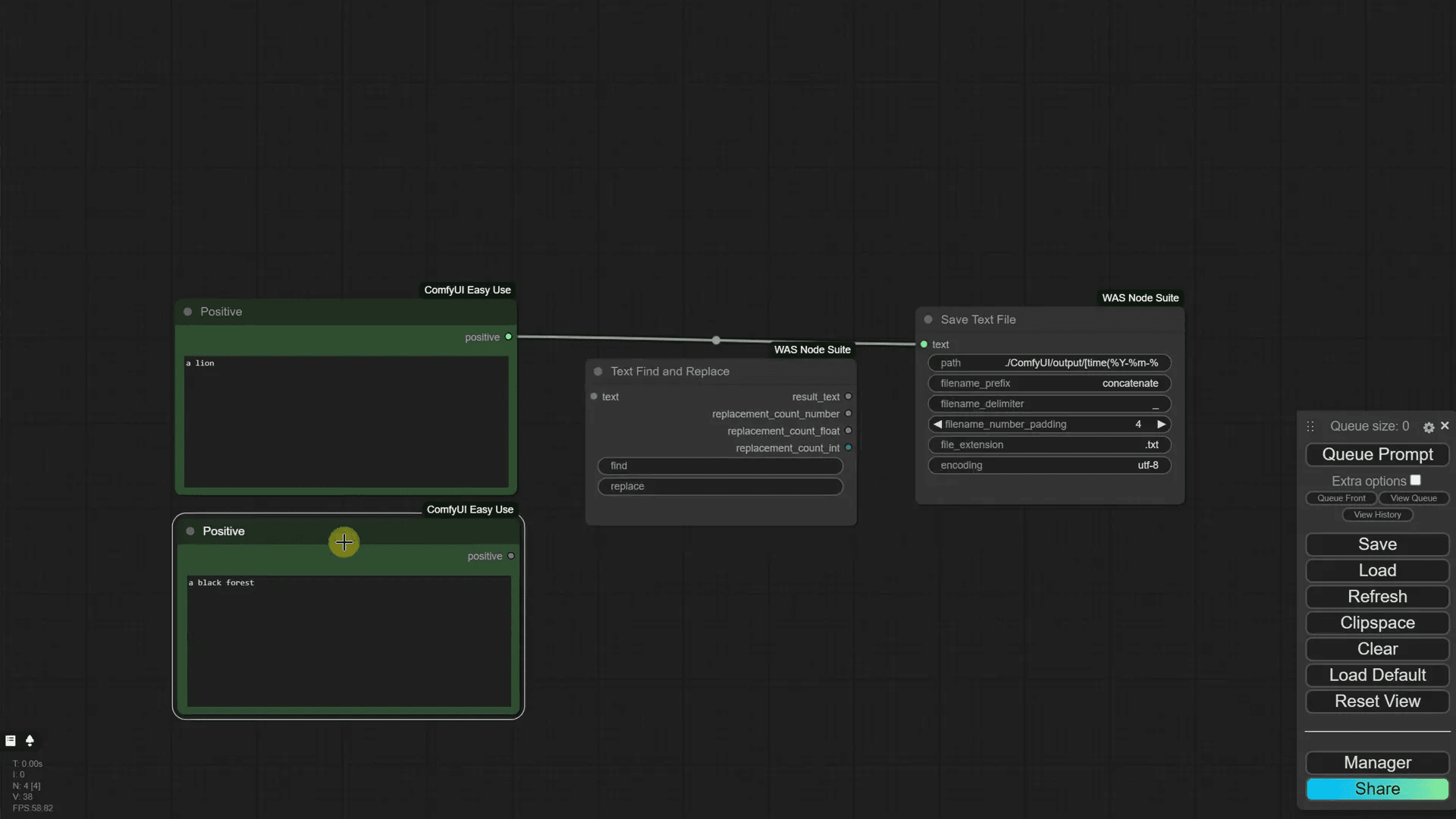Click the list icon at the bottom left
Screen dimensions: 1456x819
11,740
